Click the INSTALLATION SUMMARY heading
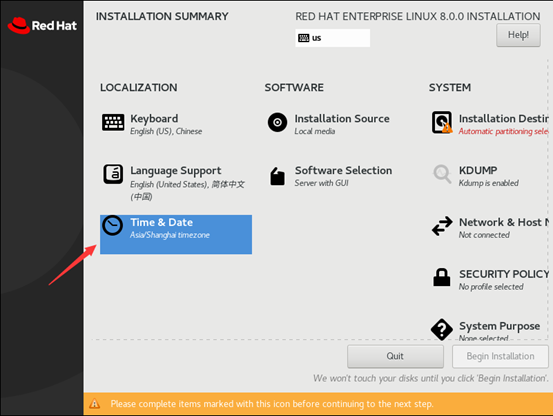The height and width of the screenshot is (416, 553). pyautogui.click(x=162, y=17)
